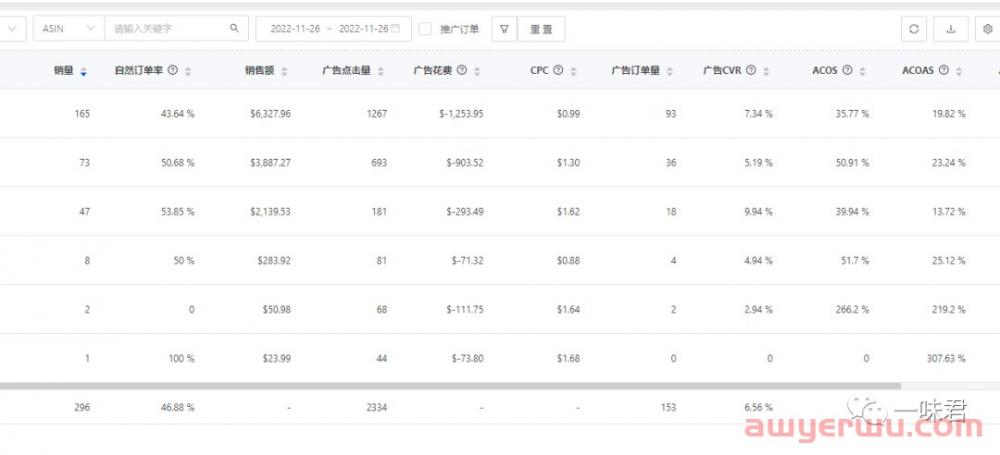Open the ASIN search type dropdown
This screenshot has width=1000, height=455.
69,29
